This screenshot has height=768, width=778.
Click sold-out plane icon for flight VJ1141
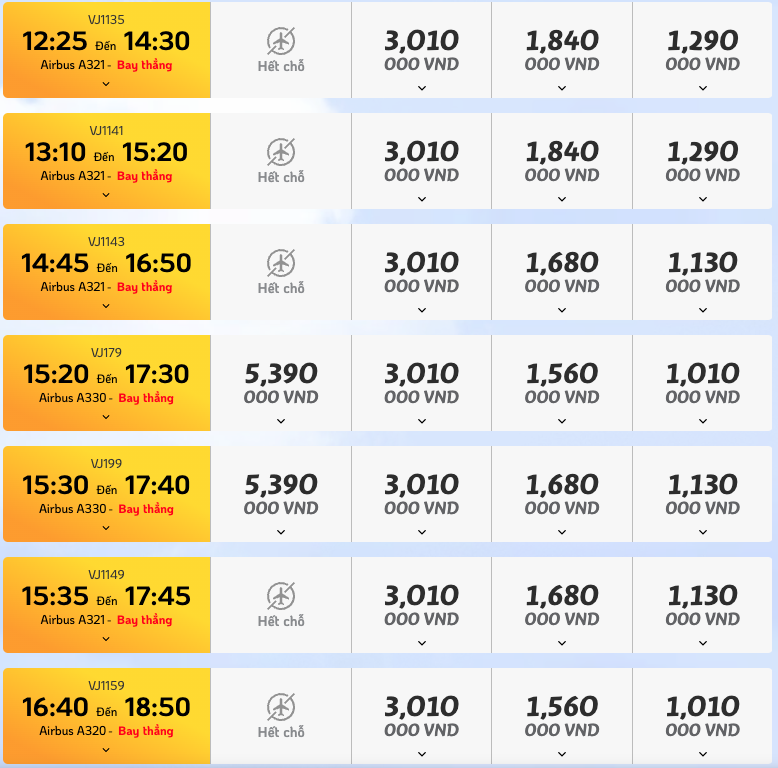(x=281, y=152)
